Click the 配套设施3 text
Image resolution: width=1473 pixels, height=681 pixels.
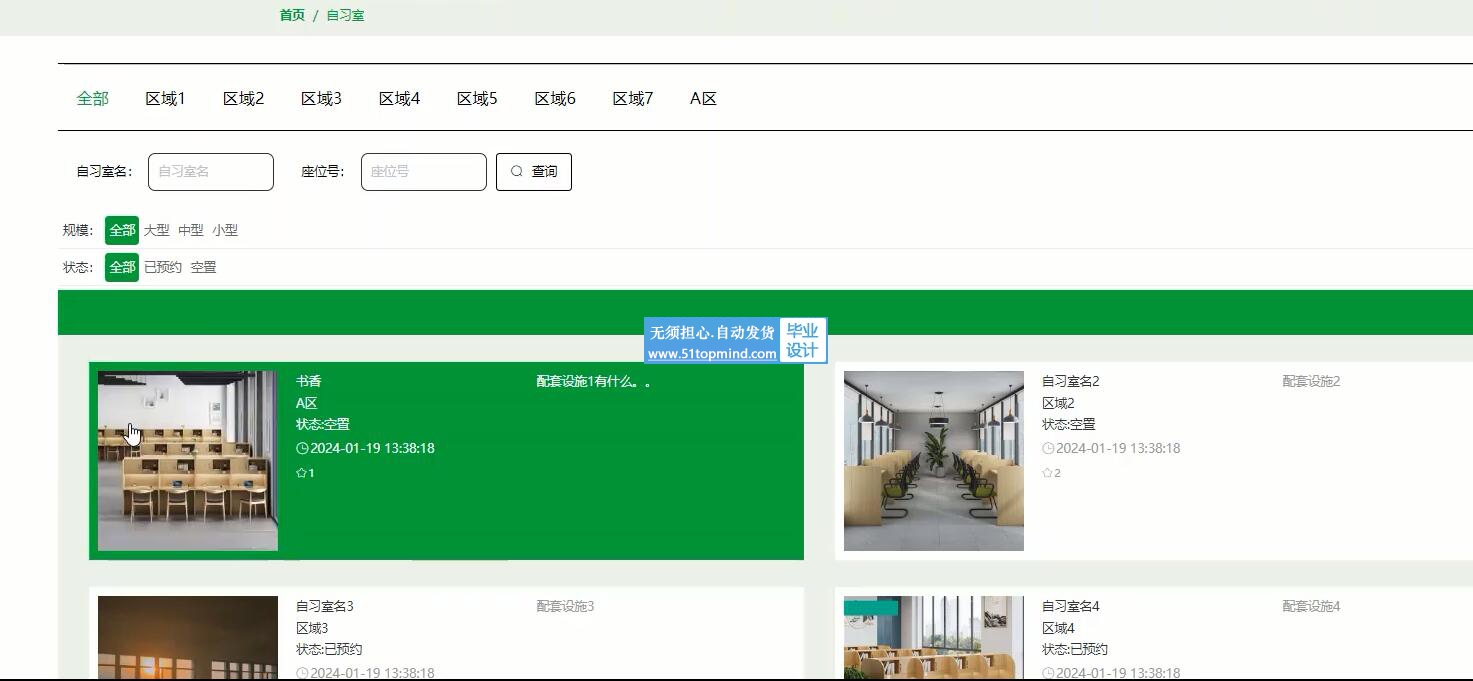click(x=565, y=606)
